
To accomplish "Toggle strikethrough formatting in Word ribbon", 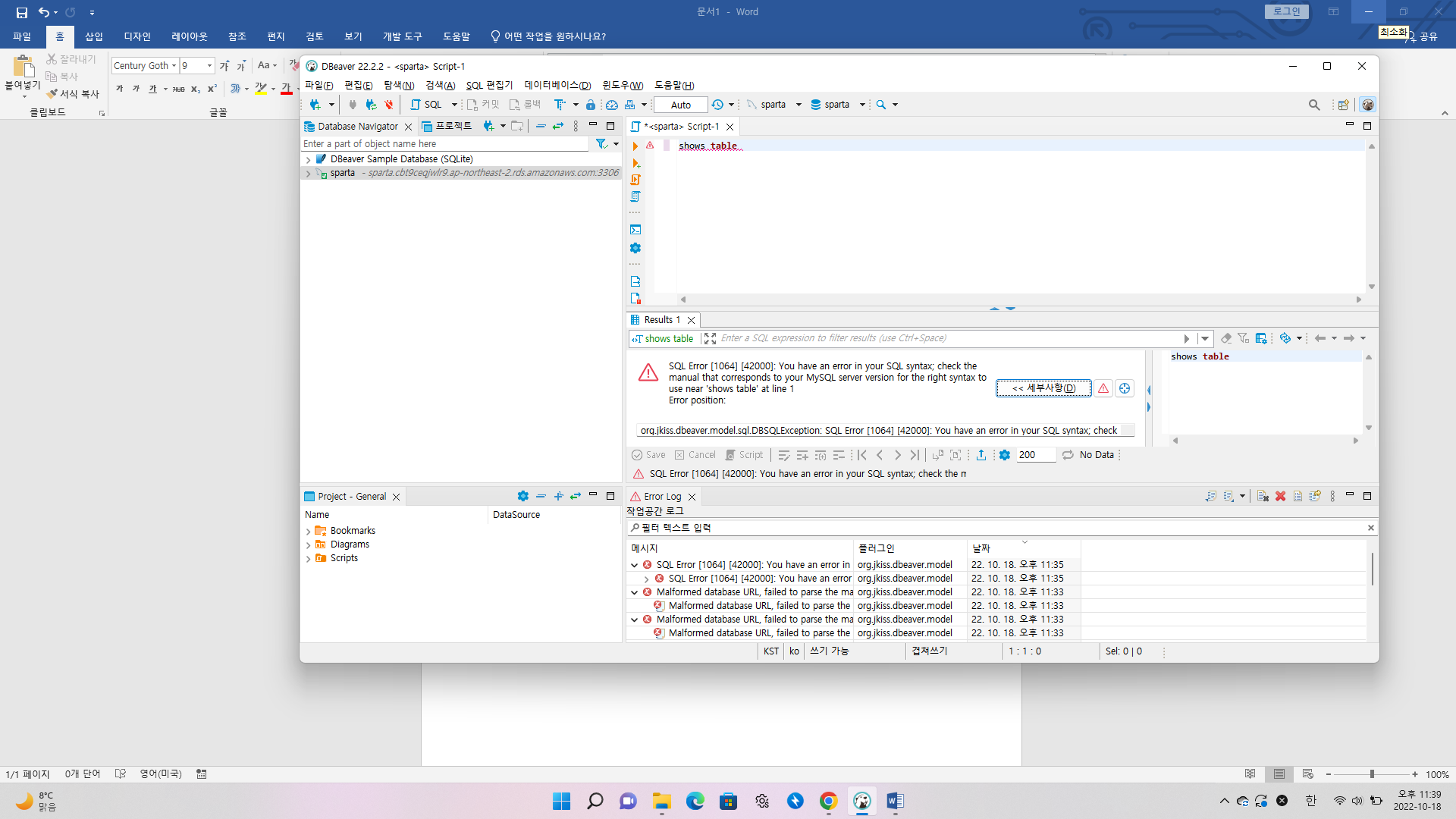I will coord(178,89).
